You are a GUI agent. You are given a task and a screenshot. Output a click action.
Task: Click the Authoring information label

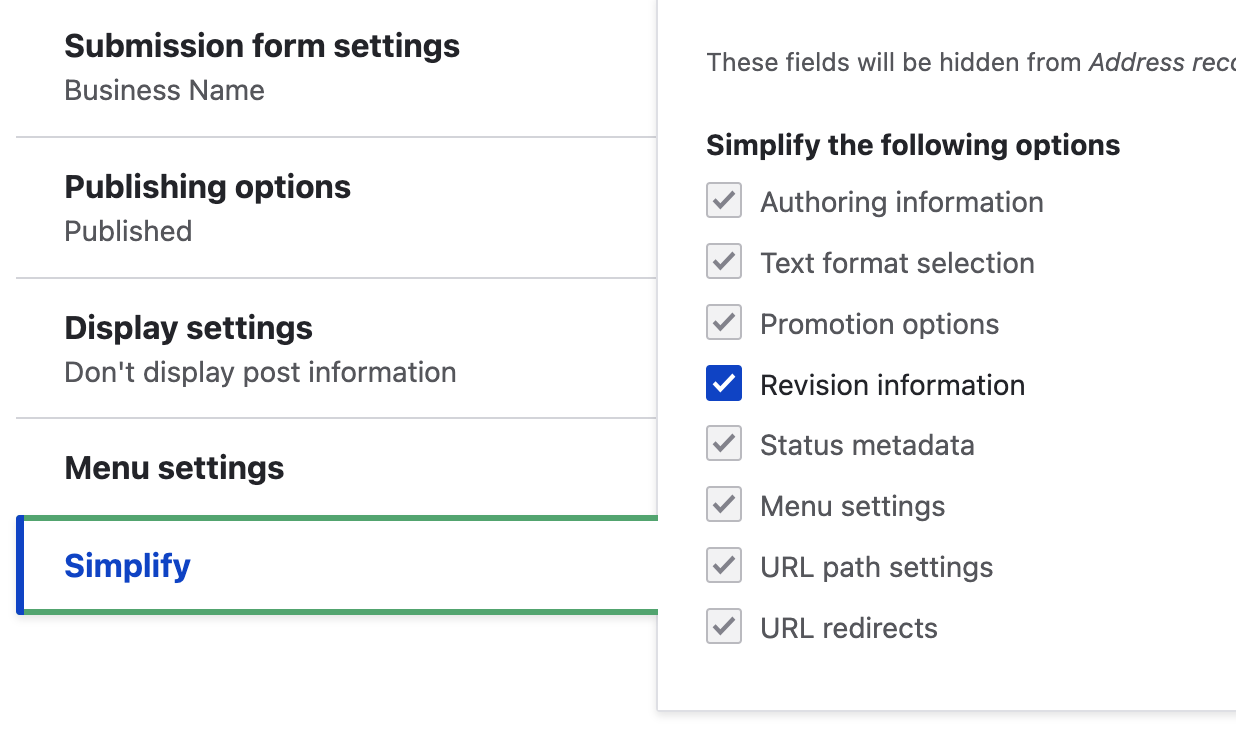(x=901, y=202)
